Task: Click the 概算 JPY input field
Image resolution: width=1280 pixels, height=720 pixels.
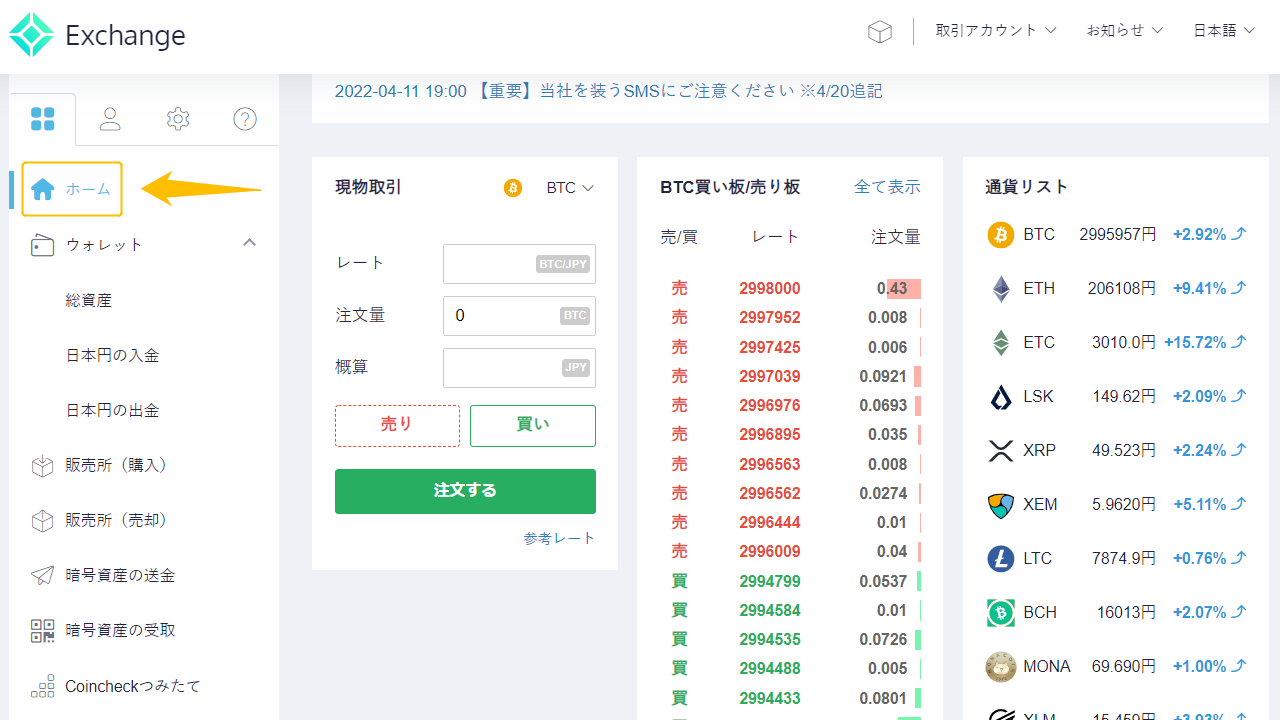Action: (x=519, y=368)
